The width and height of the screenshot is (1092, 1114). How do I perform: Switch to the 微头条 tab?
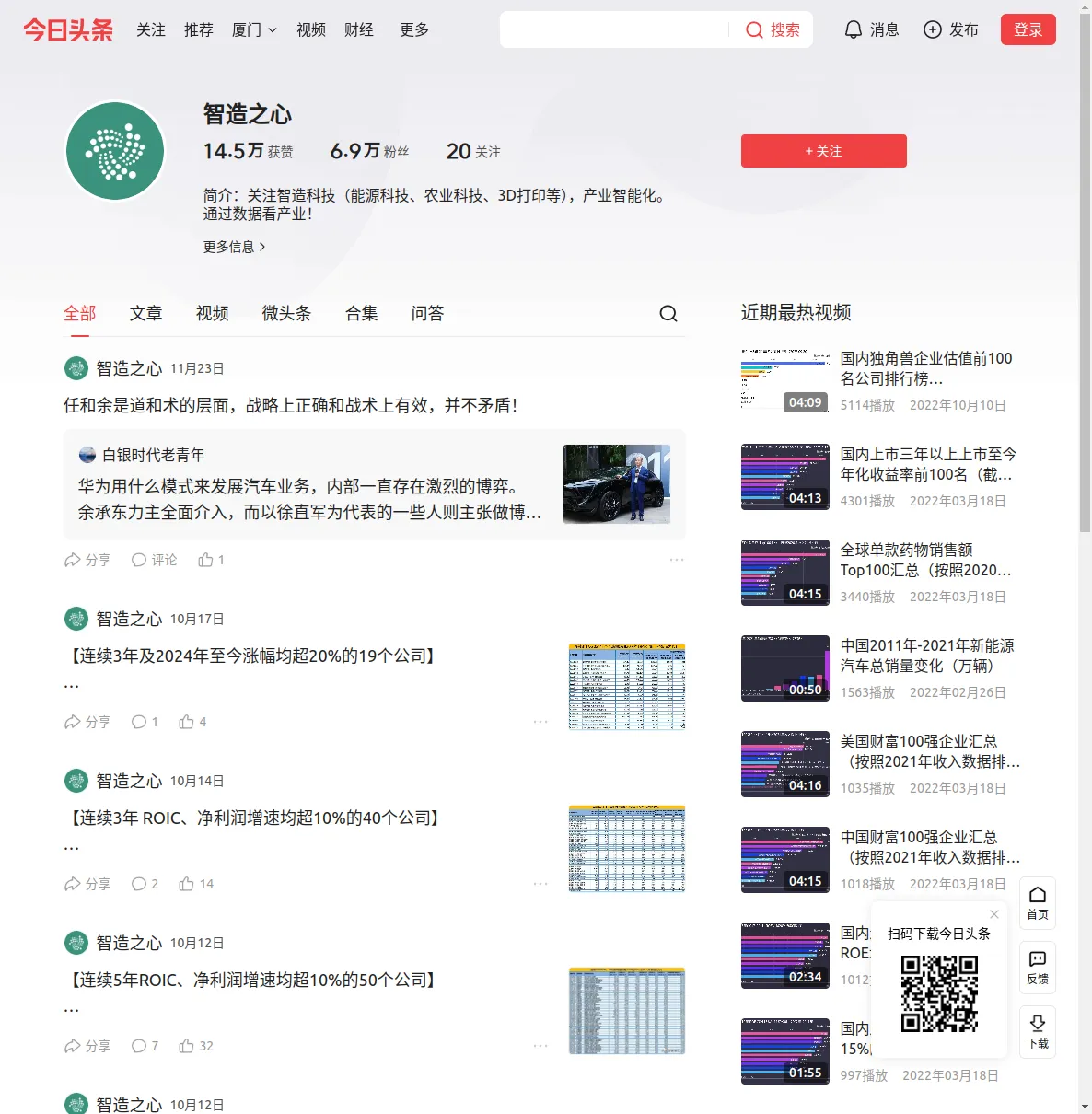(286, 314)
